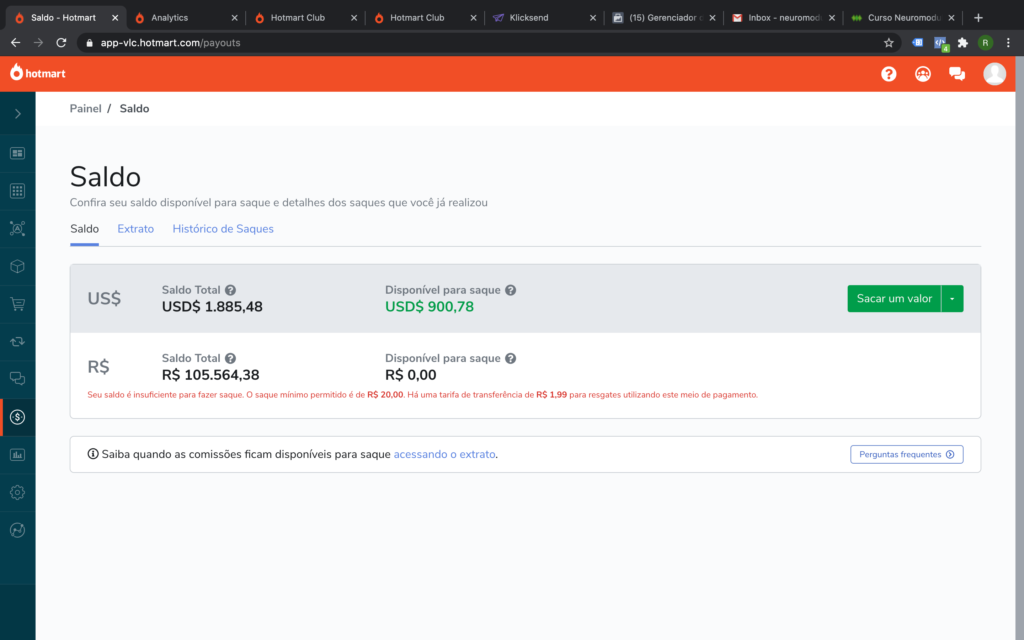Open the chat messages icon in header

click(957, 74)
